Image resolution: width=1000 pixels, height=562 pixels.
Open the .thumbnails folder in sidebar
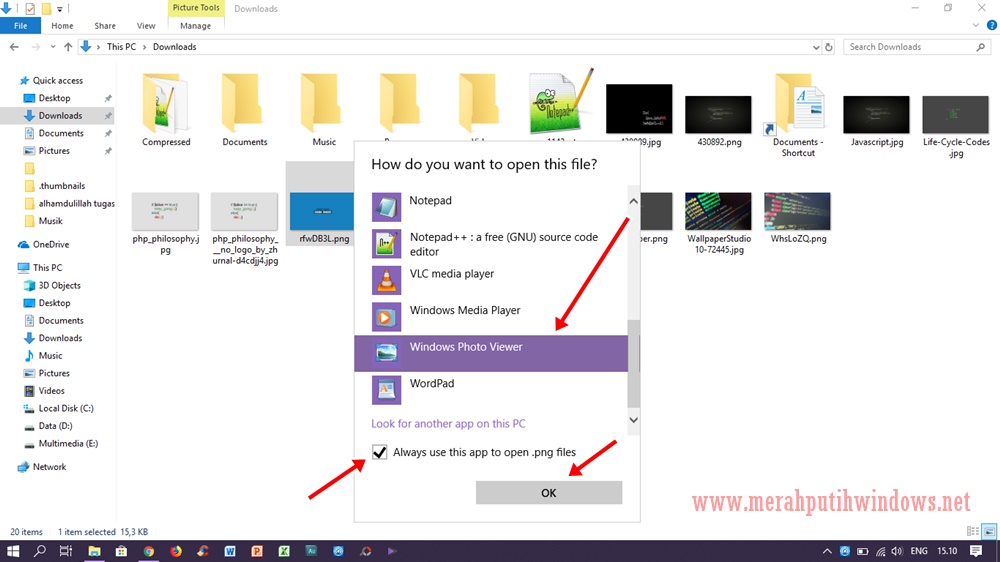click(x=61, y=186)
